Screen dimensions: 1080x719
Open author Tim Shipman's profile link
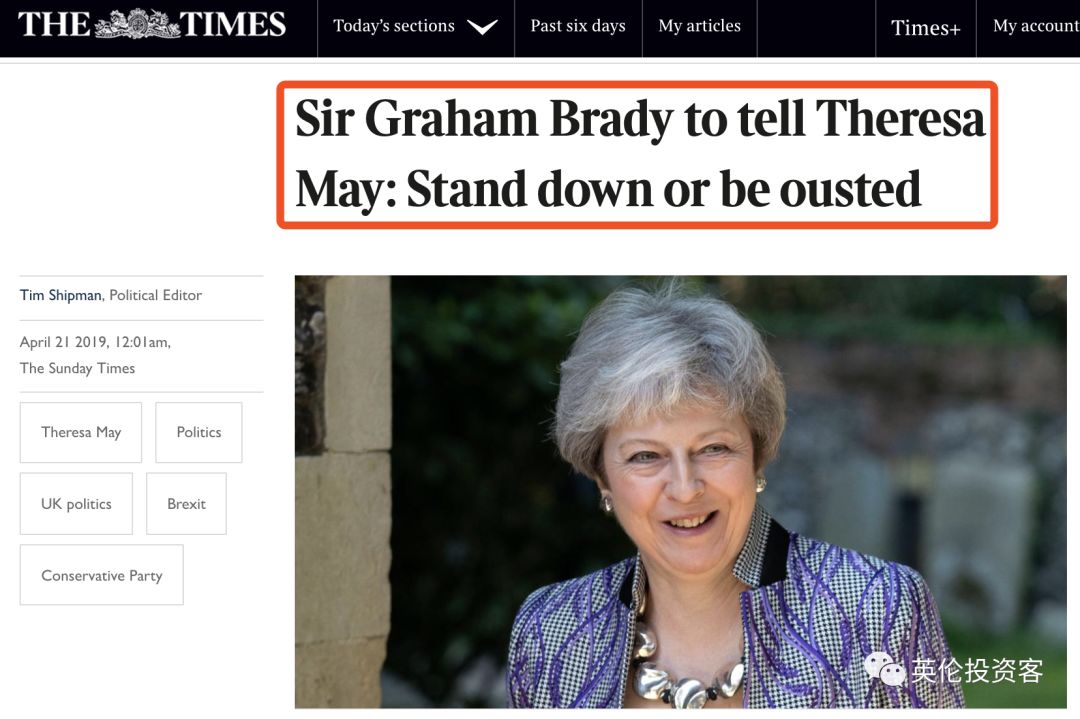60,295
